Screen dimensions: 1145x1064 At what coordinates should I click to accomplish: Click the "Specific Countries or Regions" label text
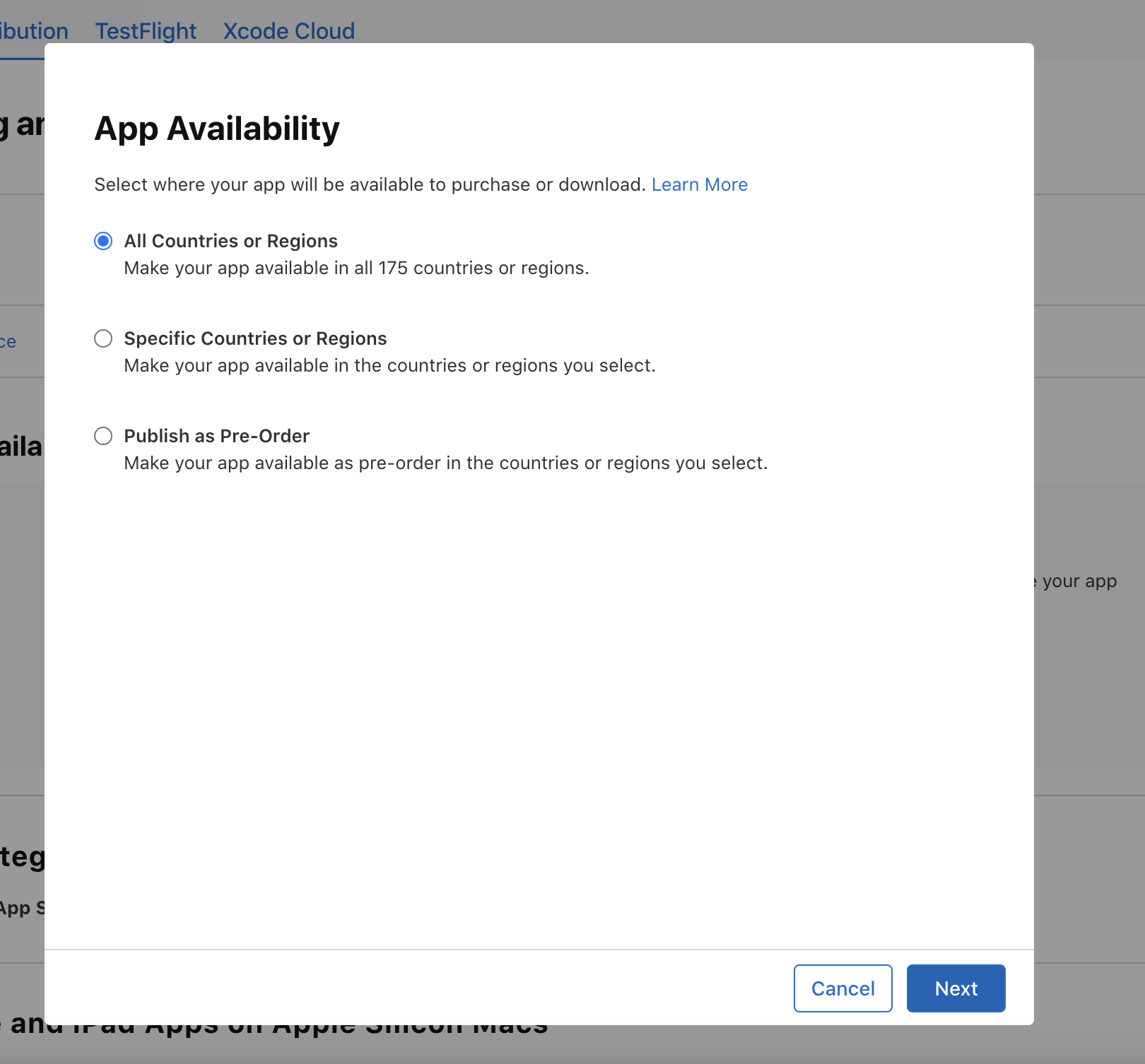(255, 338)
